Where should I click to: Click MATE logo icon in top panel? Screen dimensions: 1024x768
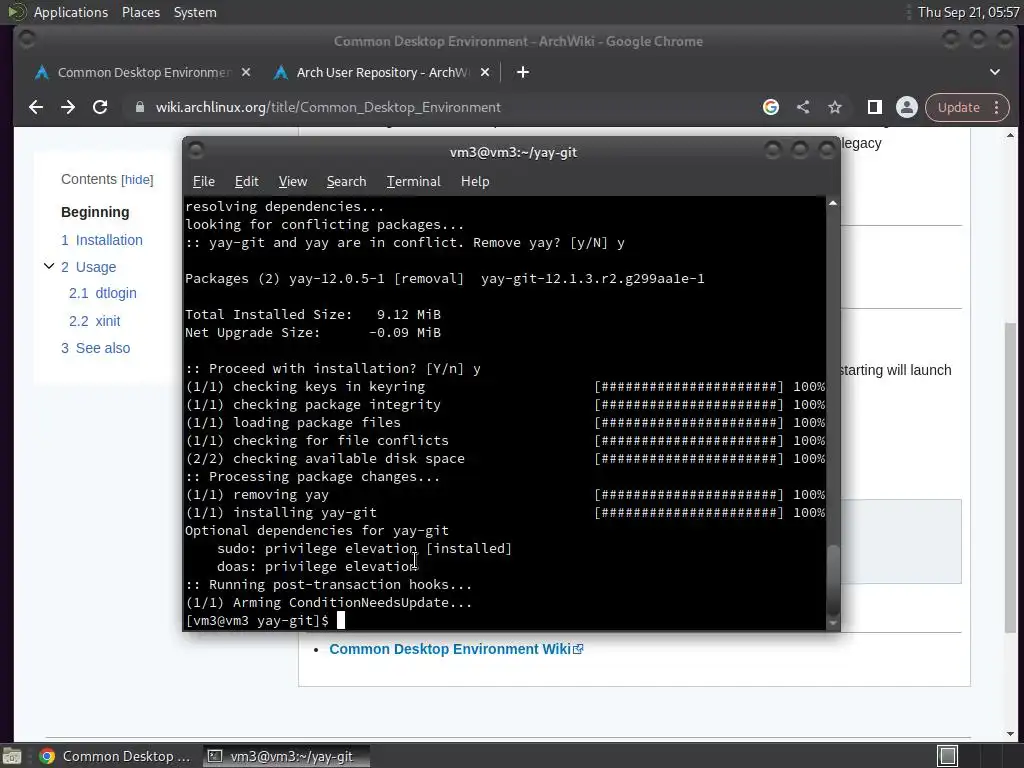tap(16, 12)
